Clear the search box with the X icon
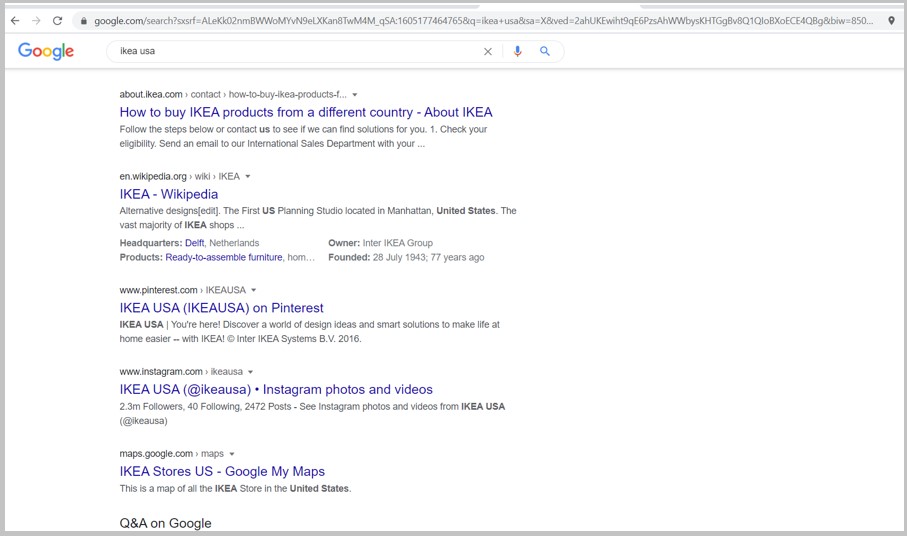 [488, 51]
